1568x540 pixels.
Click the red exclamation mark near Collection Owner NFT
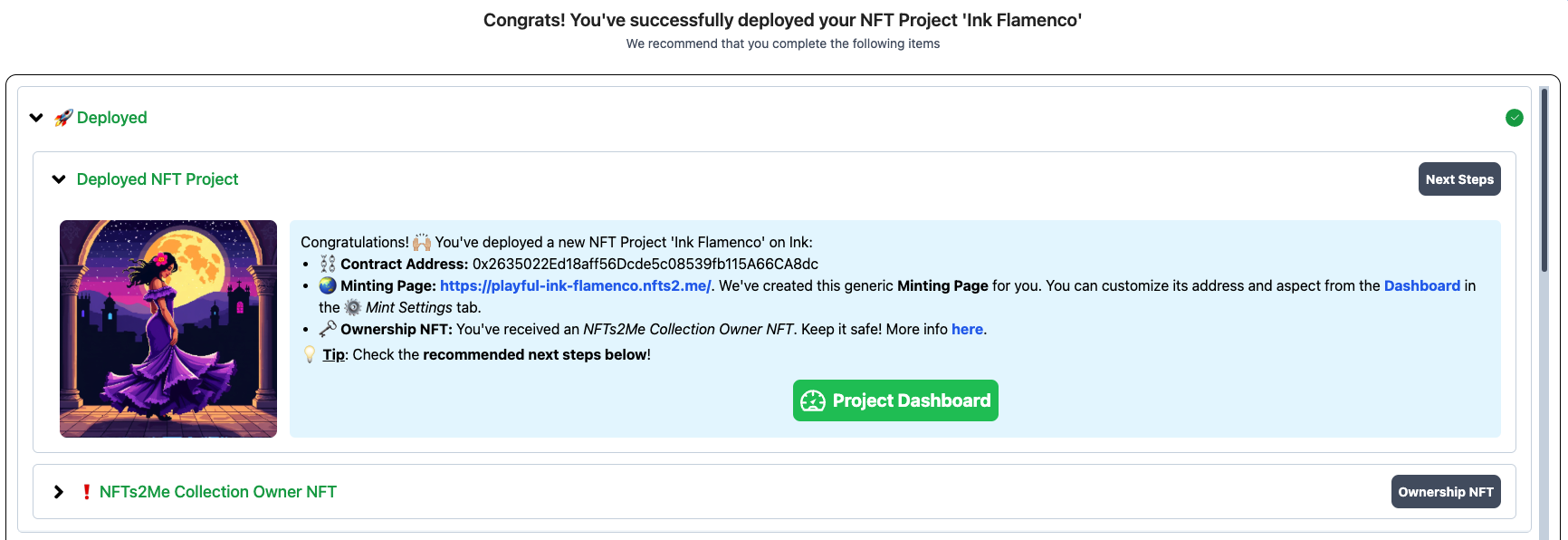point(86,491)
